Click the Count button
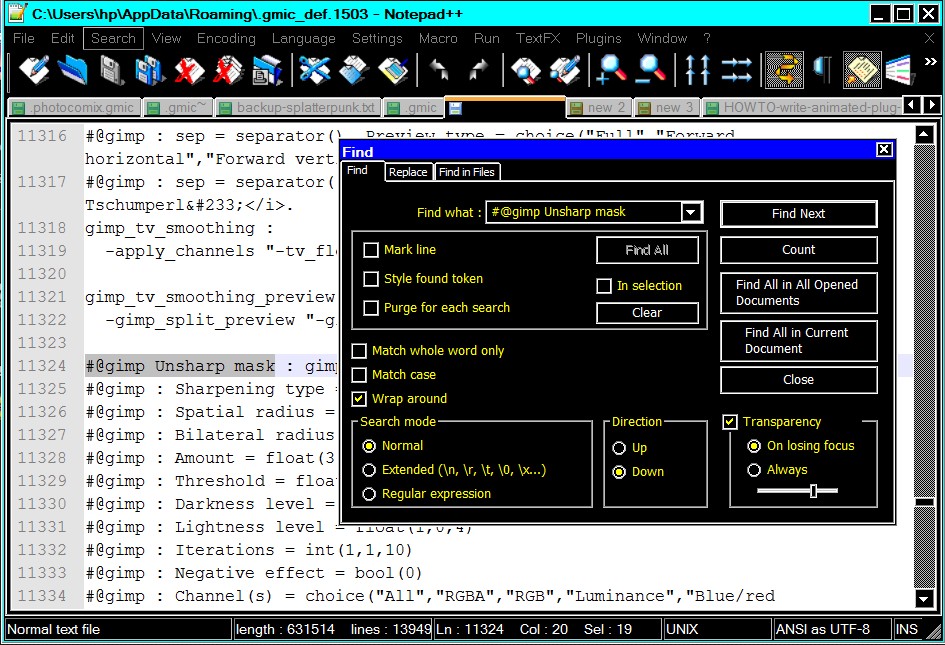The image size is (945, 645). (799, 250)
